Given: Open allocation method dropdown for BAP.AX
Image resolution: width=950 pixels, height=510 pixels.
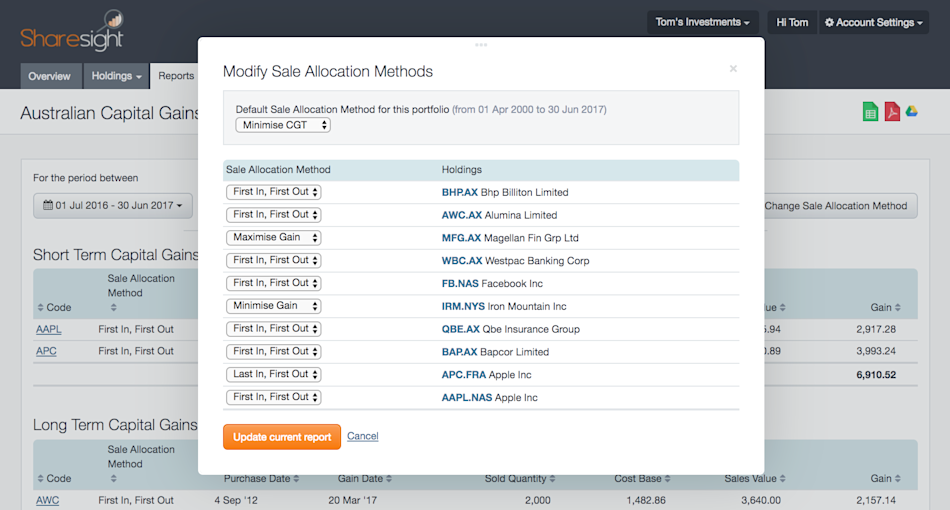Looking at the screenshot, I should tap(273, 351).
